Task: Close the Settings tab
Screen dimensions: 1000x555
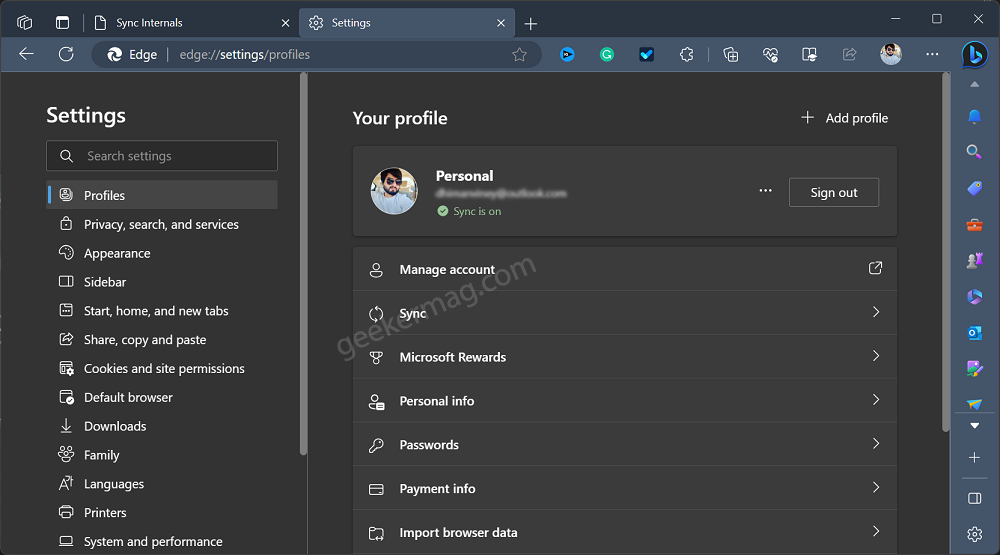Action: pos(501,23)
